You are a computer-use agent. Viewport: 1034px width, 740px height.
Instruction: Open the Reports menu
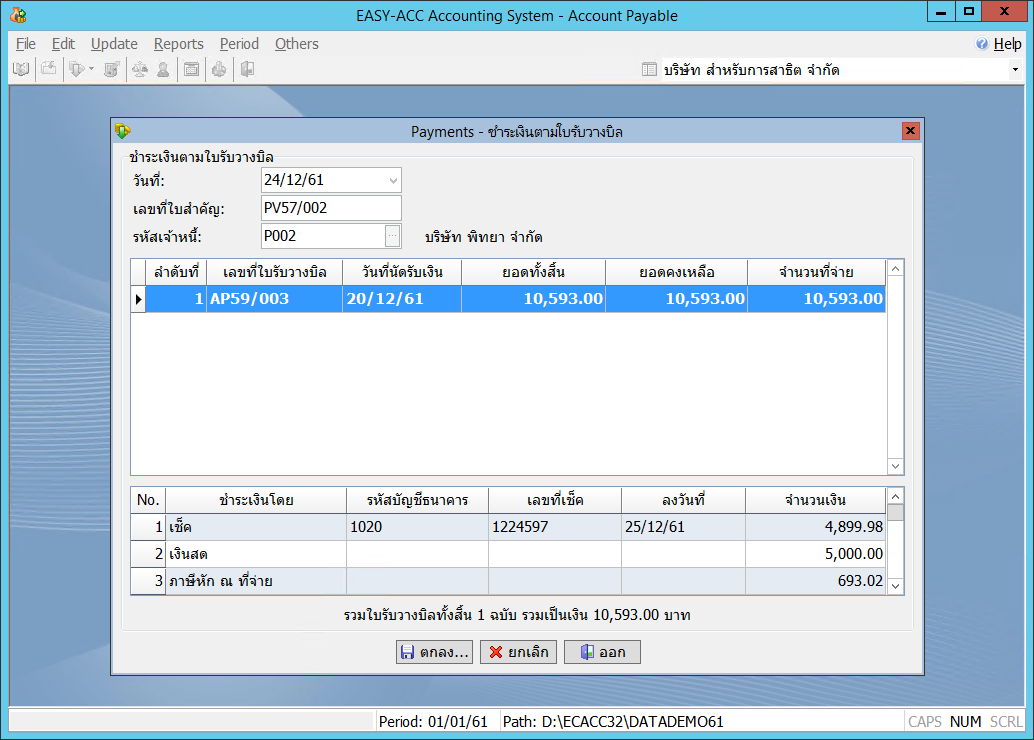178,44
